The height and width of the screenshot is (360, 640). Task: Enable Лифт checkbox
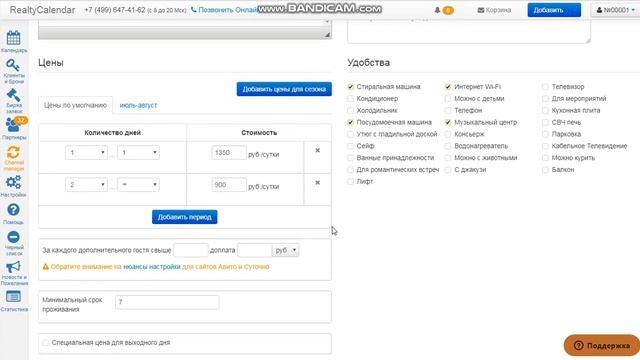pos(351,181)
